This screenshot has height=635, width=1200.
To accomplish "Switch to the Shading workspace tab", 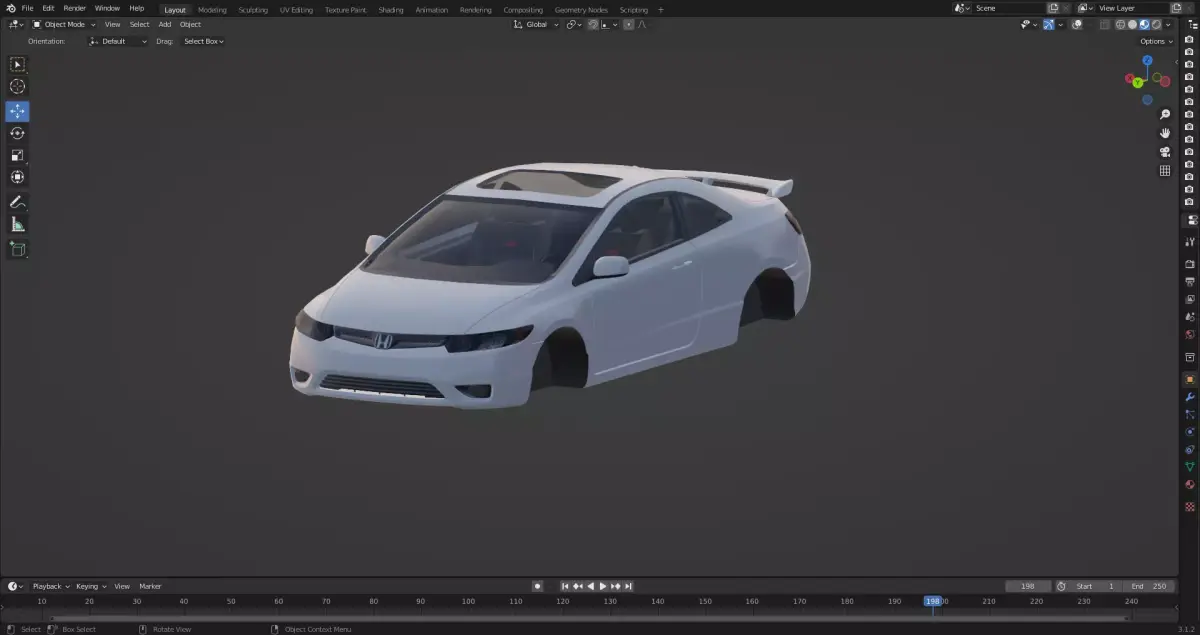I will click(391, 9).
